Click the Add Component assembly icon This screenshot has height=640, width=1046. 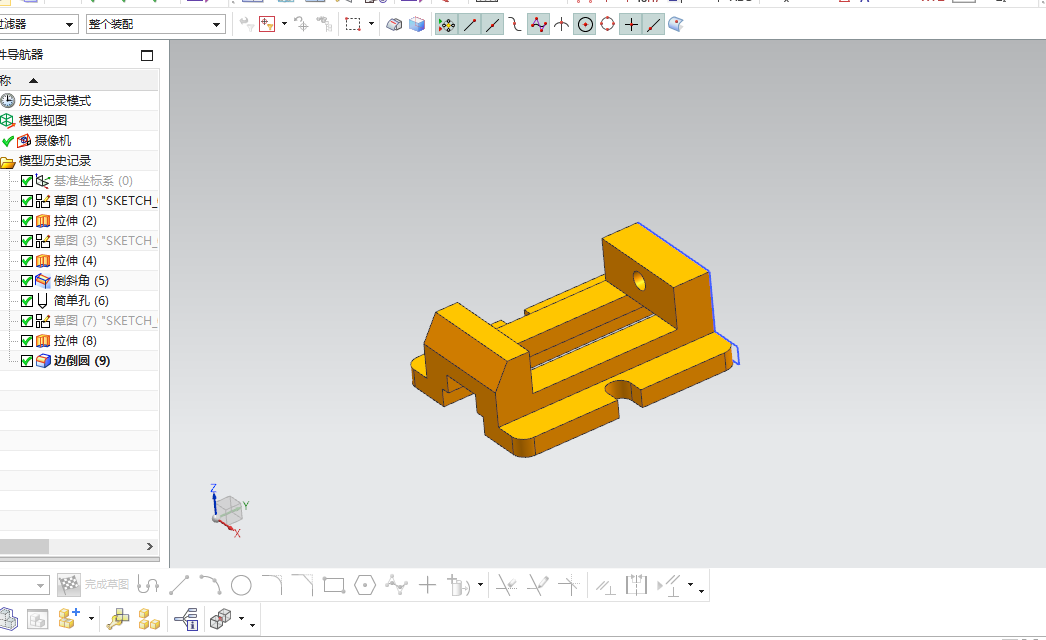pyautogui.click(x=69, y=619)
